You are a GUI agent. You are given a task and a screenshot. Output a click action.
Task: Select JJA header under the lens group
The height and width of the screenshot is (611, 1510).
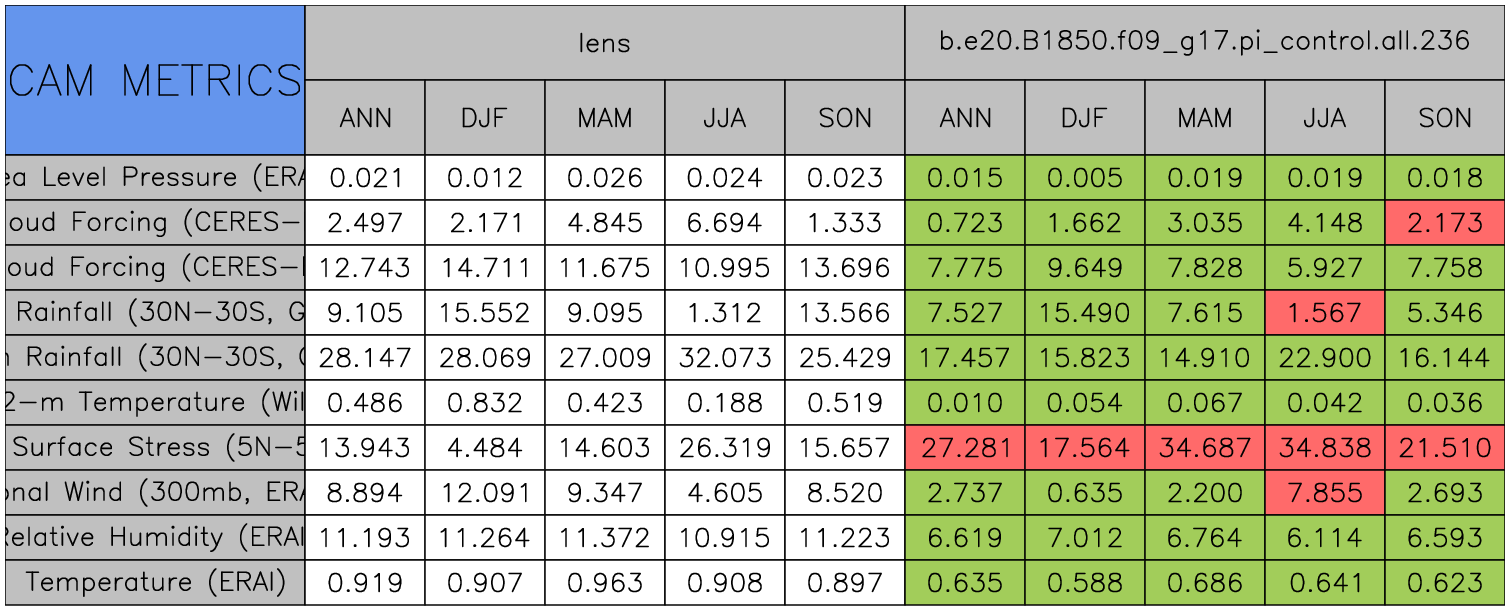724,118
